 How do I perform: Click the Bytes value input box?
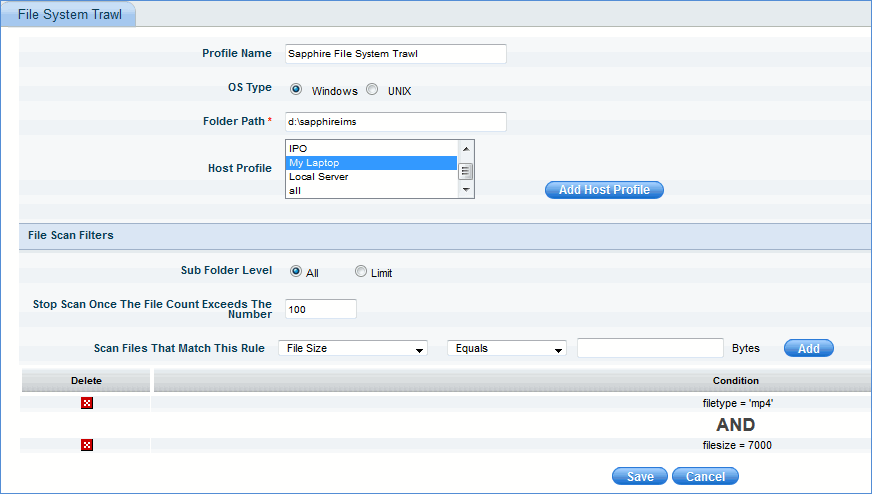point(650,348)
